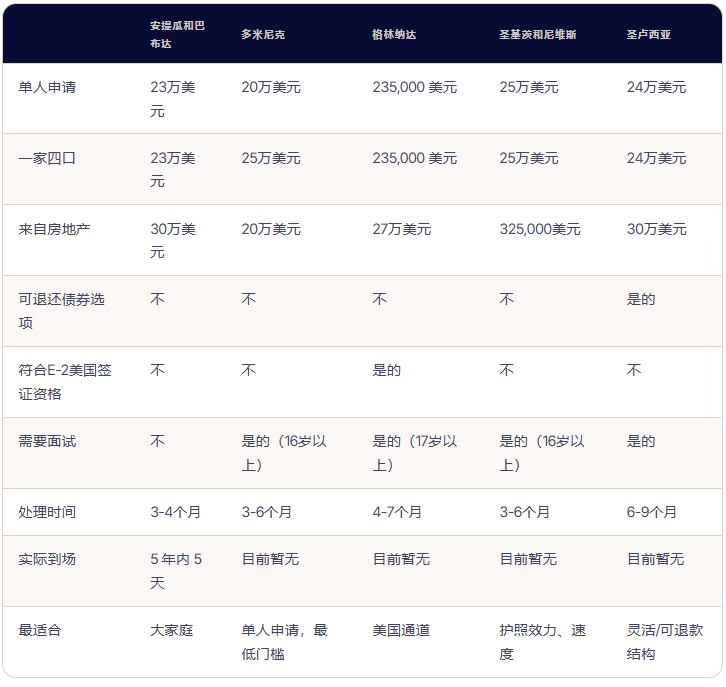Image resolution: width=726 pixels, height=687 pixels.
Task: Select the '一家四口' row label
Action: (x=47, y=158)
